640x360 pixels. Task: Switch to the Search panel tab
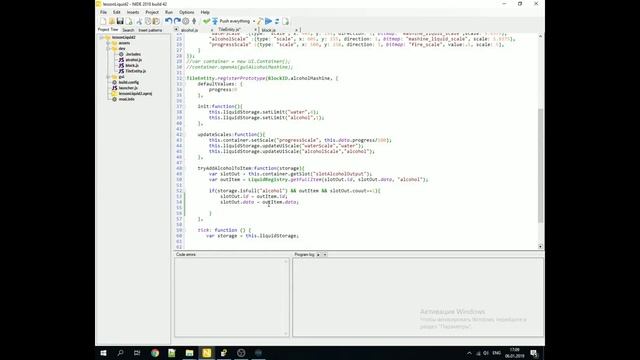coord(128,30)
